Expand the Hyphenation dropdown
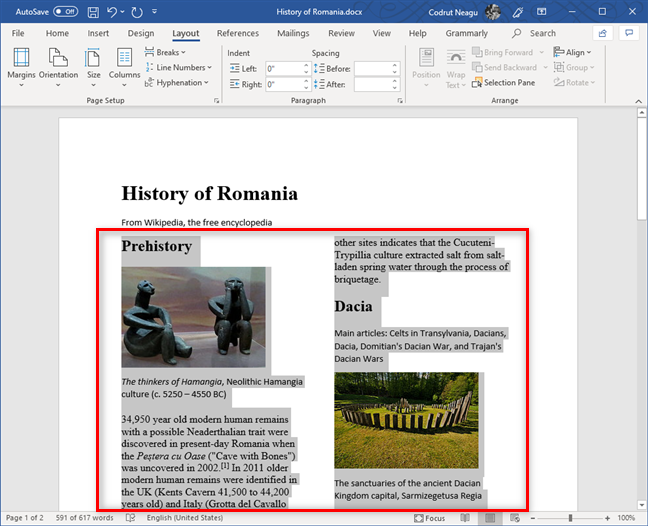This screenshot has width=648, height=526. coord(176,83)
